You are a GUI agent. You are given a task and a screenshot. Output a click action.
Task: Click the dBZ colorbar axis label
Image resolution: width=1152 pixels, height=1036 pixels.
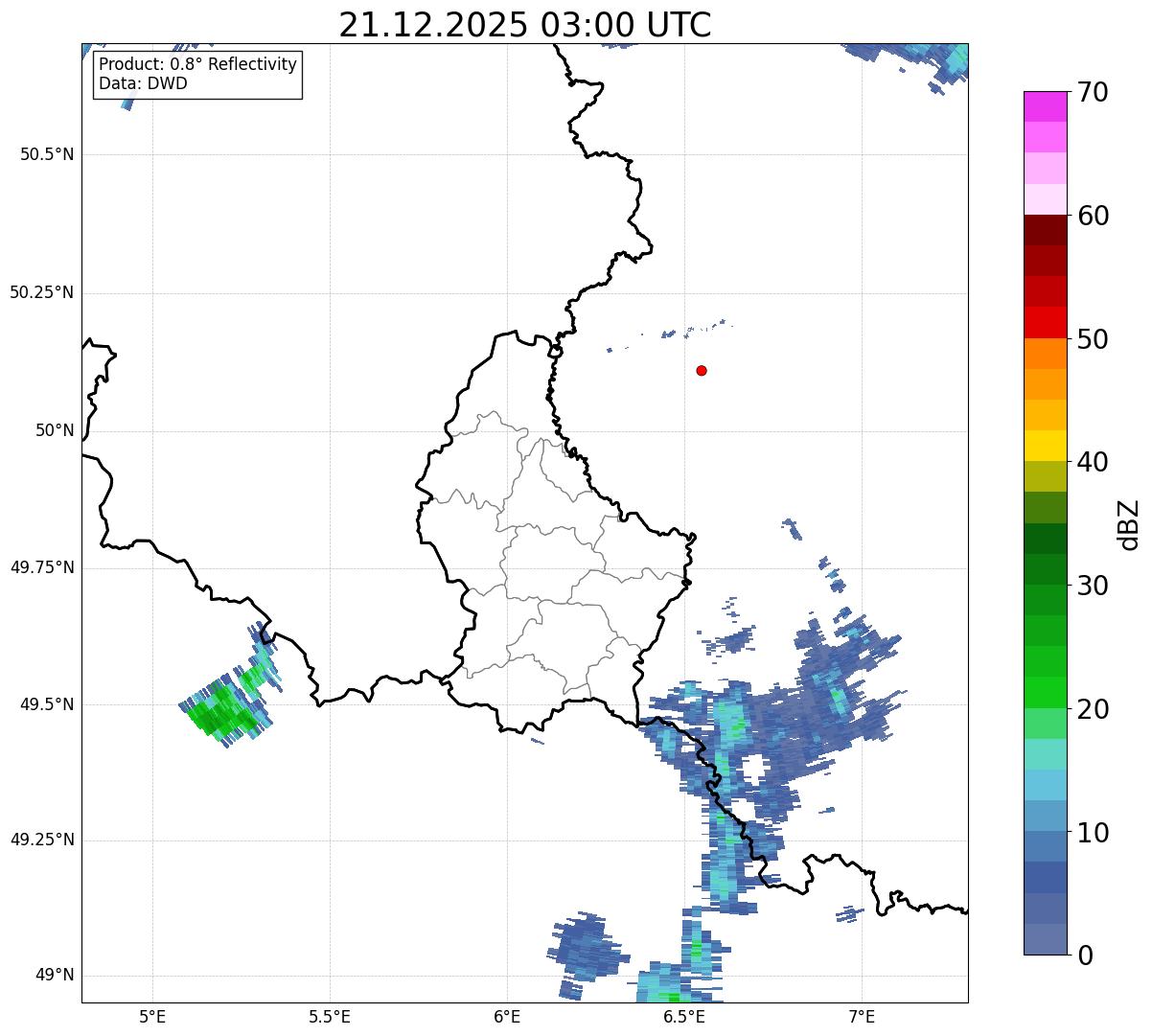click(1129, 524)
